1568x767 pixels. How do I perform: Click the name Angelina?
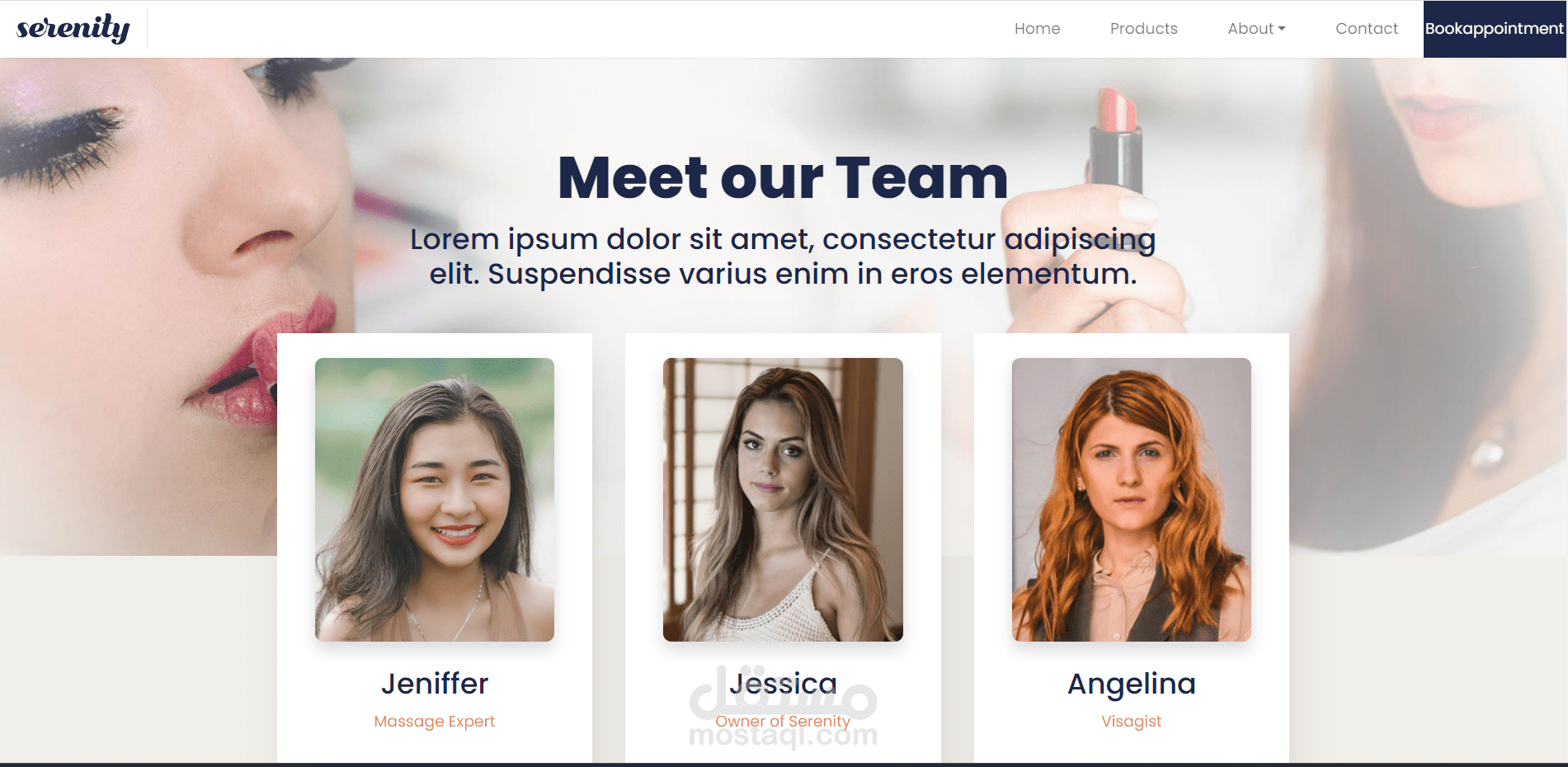pyautogui.click(x=1132, y=685)
